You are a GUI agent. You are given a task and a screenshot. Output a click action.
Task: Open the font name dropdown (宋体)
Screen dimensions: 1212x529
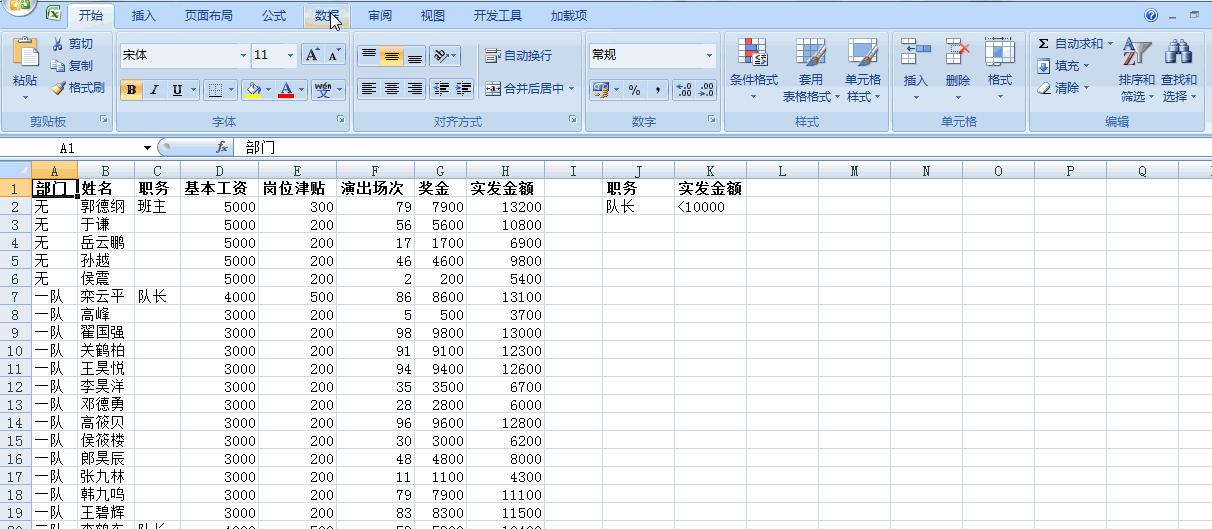point(243,56)
